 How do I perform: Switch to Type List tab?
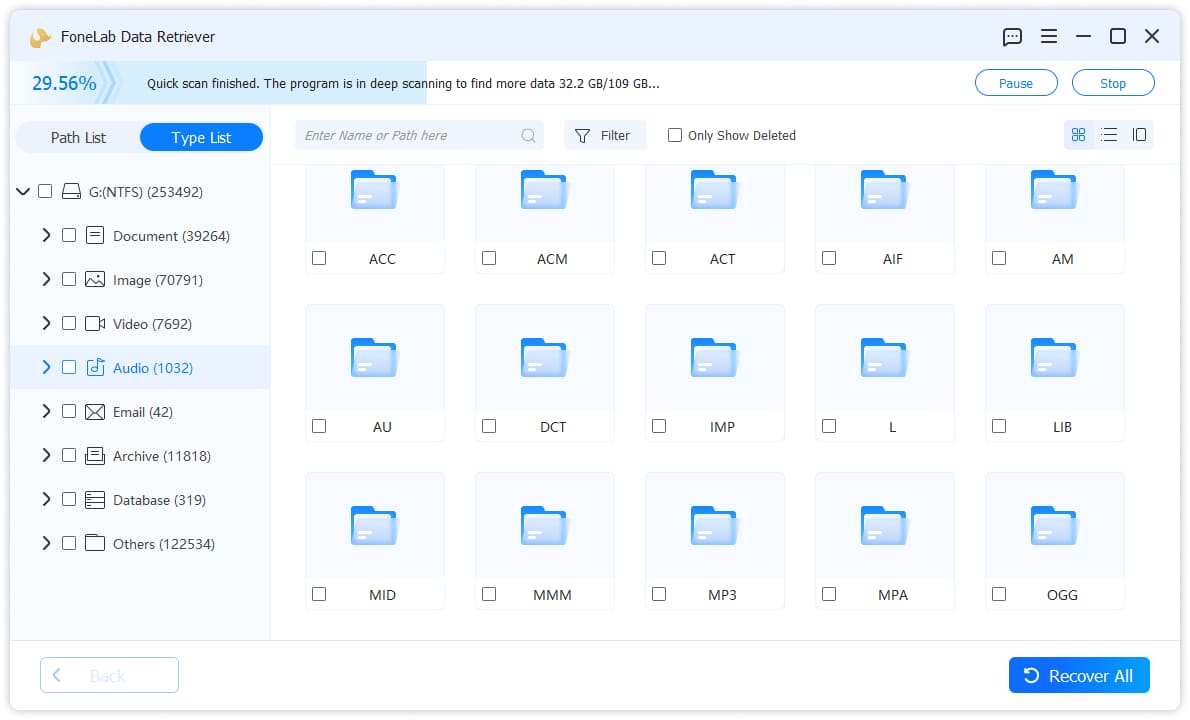(x=201, y=137)
